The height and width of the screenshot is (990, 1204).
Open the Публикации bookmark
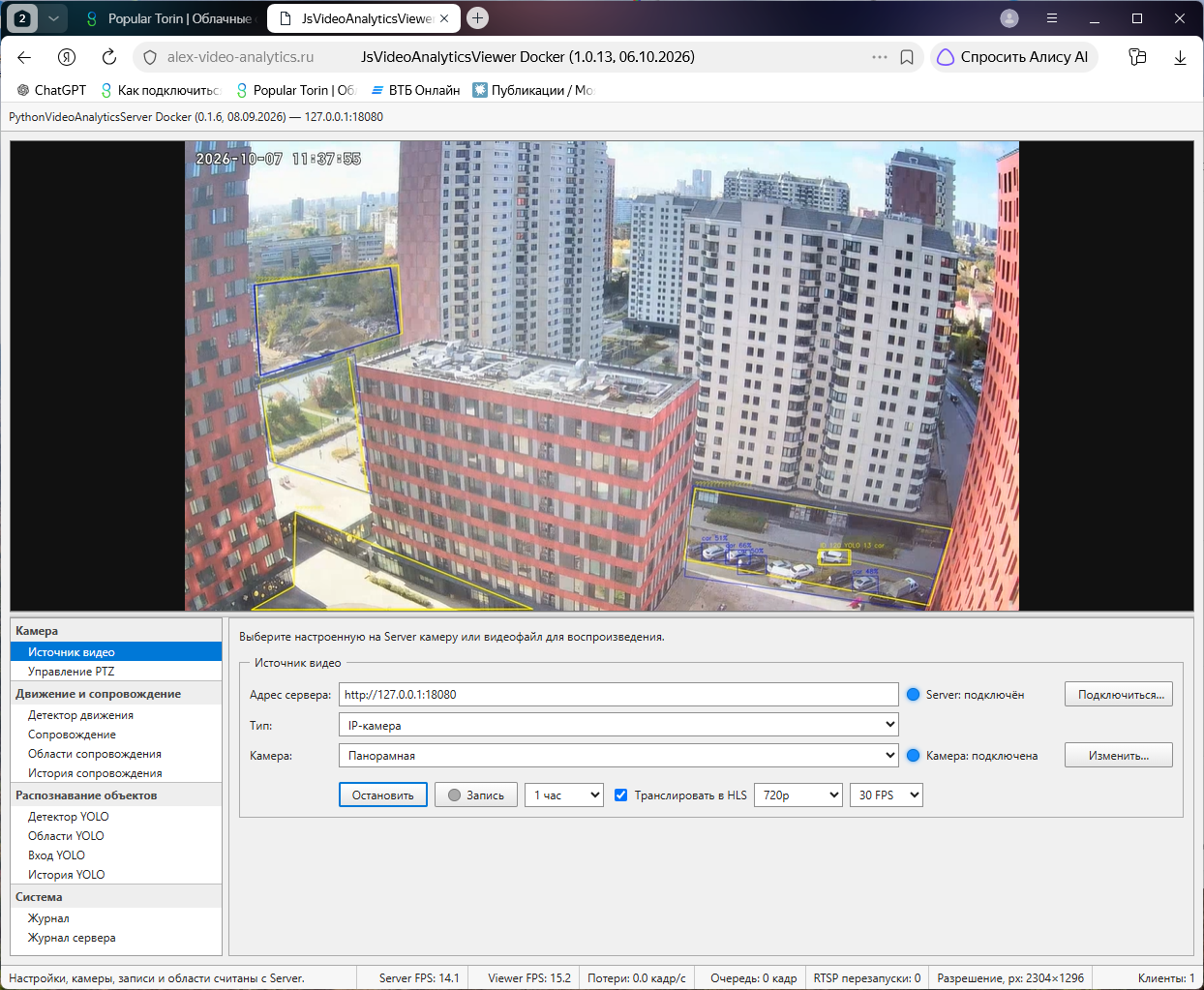coord(532,90)
